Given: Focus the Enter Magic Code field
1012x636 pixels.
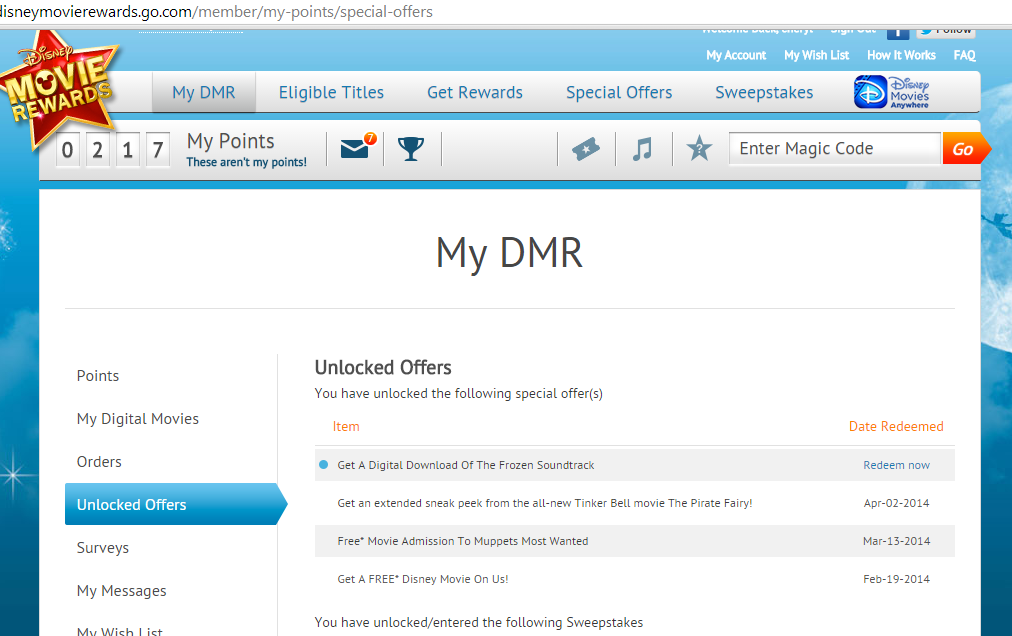Looking at the screenshot, I should point(834,149).
